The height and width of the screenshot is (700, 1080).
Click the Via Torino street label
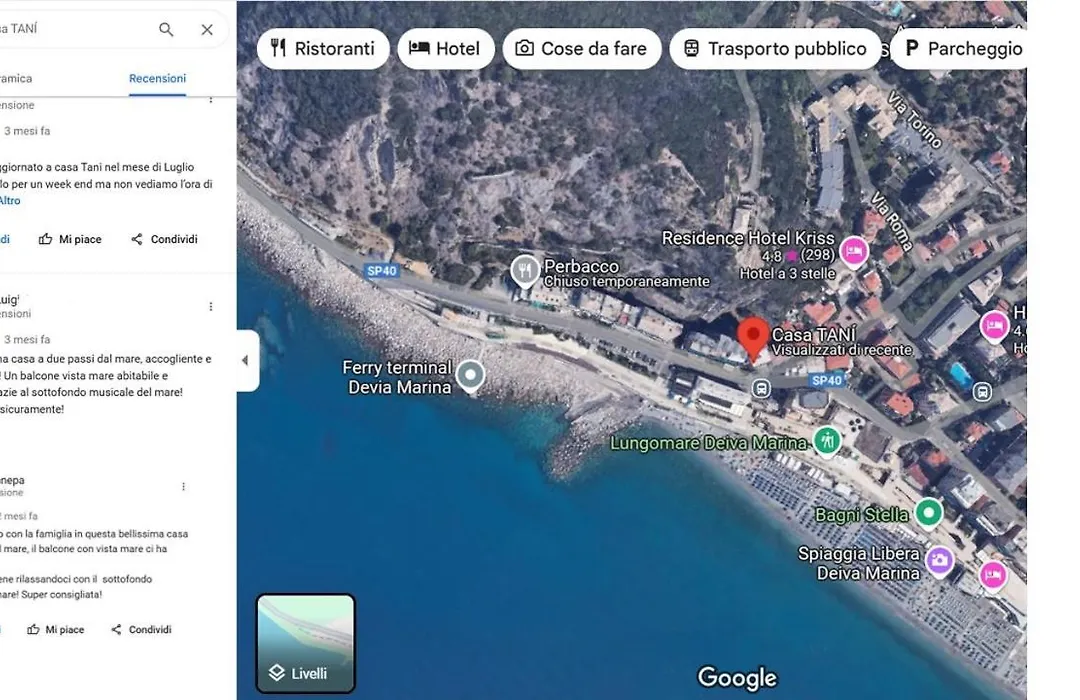[915, 120]
